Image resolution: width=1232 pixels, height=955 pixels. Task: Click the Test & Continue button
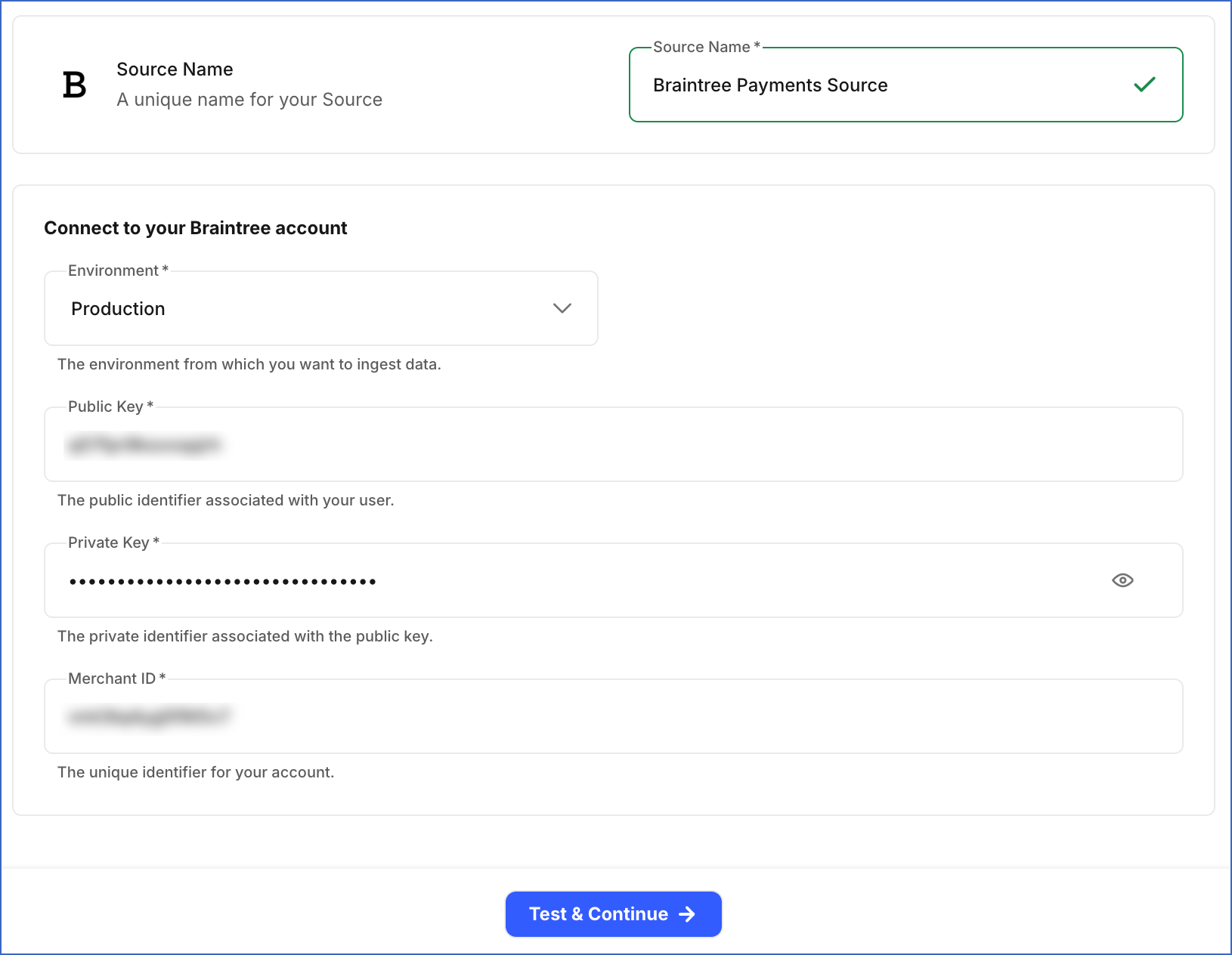pyautogui.click(x=613, y=914)
